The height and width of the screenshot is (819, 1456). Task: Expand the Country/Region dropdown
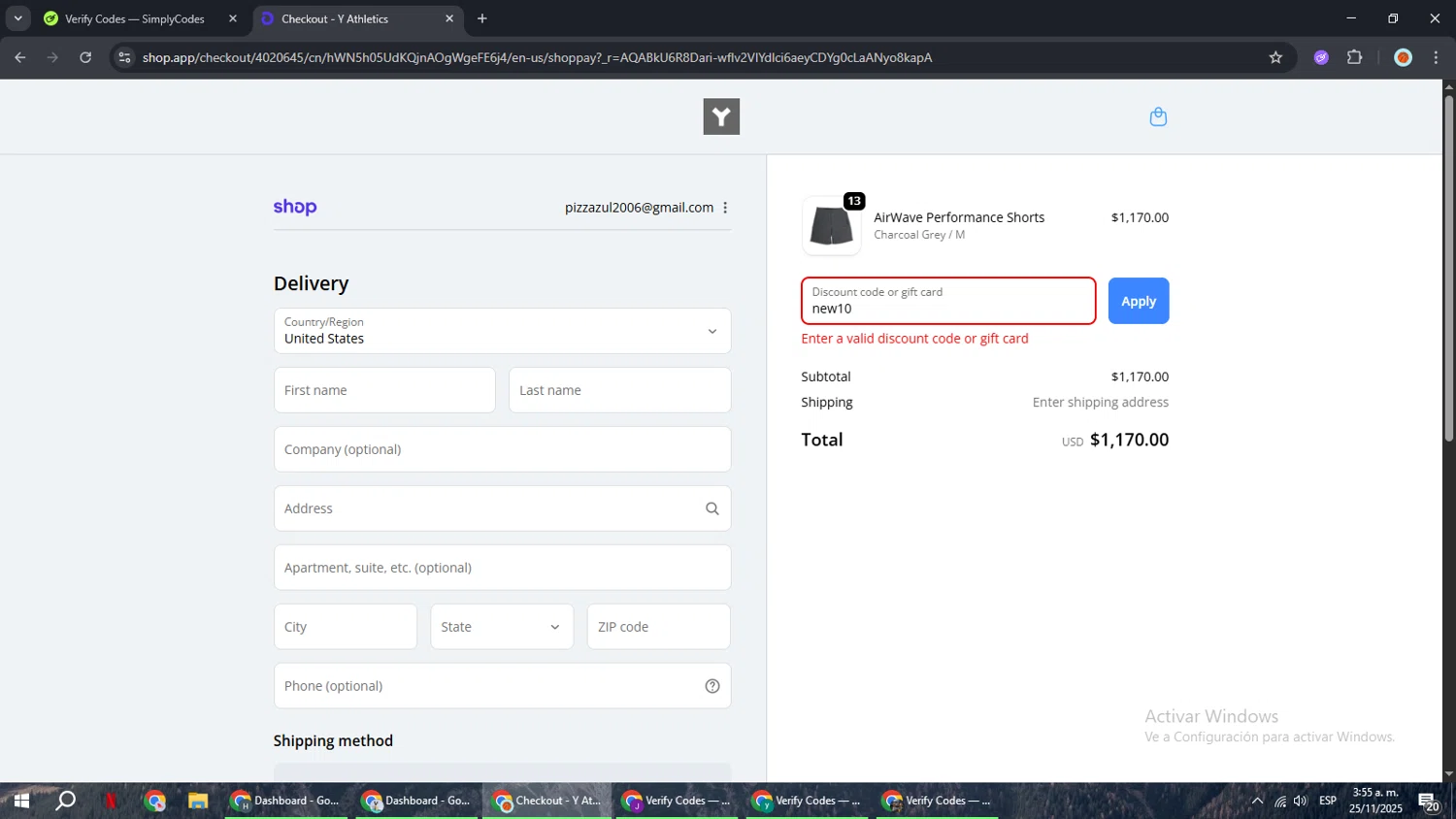pyautogui.click(x=502, y=331)
